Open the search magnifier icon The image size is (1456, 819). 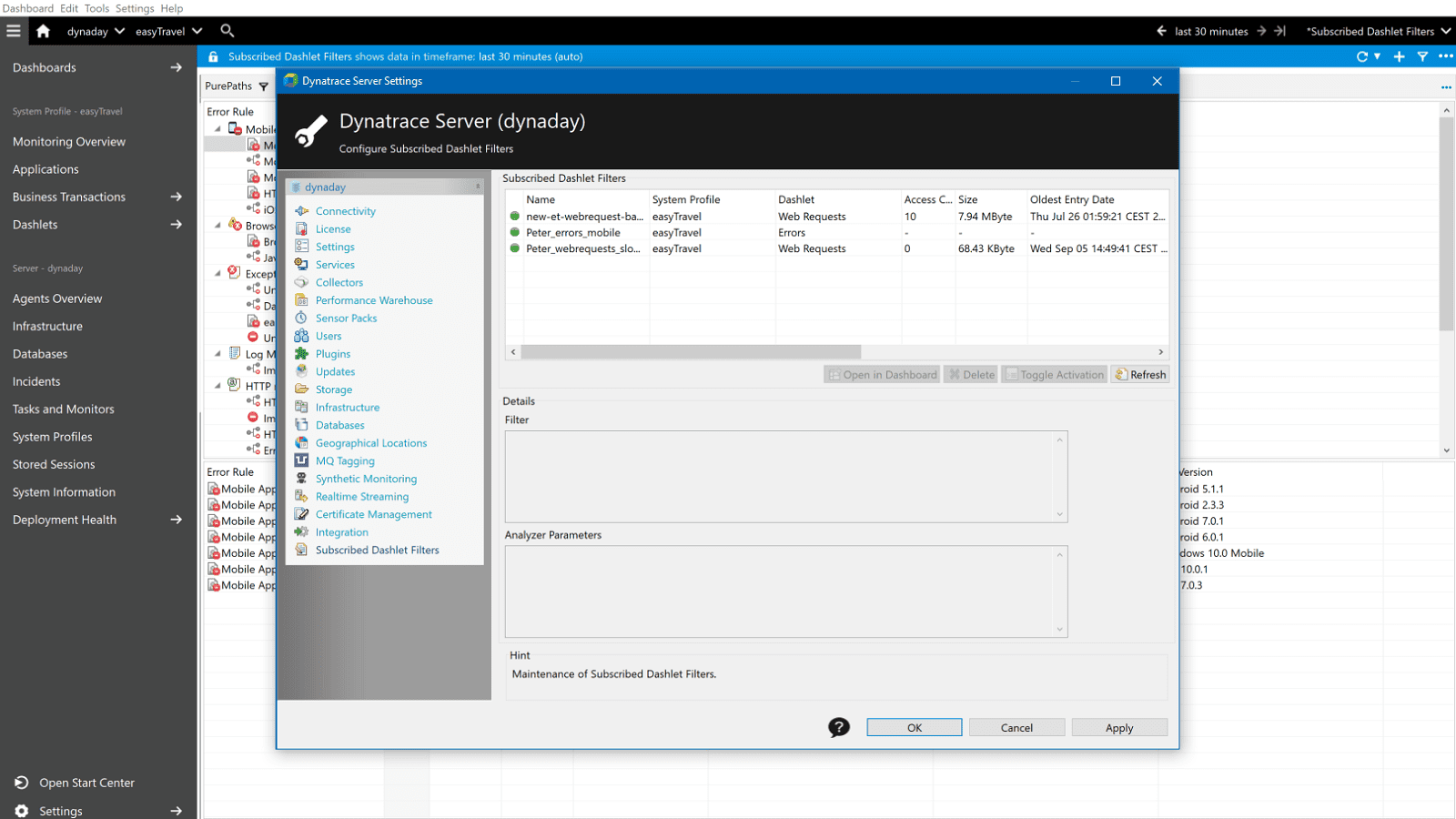coord(227,31)
